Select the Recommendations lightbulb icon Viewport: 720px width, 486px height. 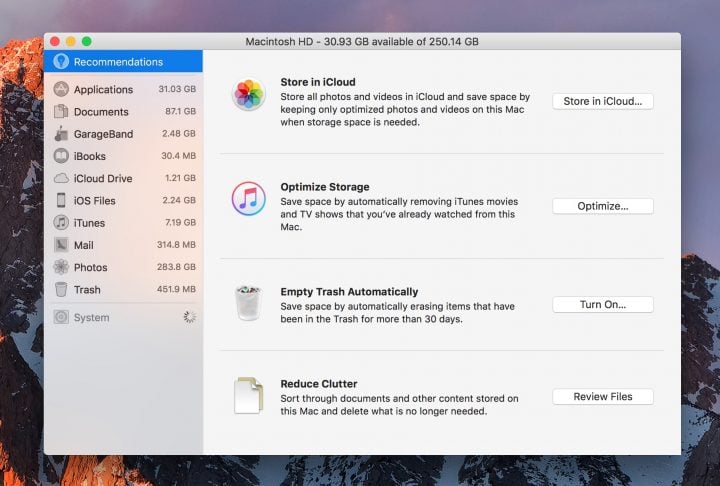pos(61,62)
